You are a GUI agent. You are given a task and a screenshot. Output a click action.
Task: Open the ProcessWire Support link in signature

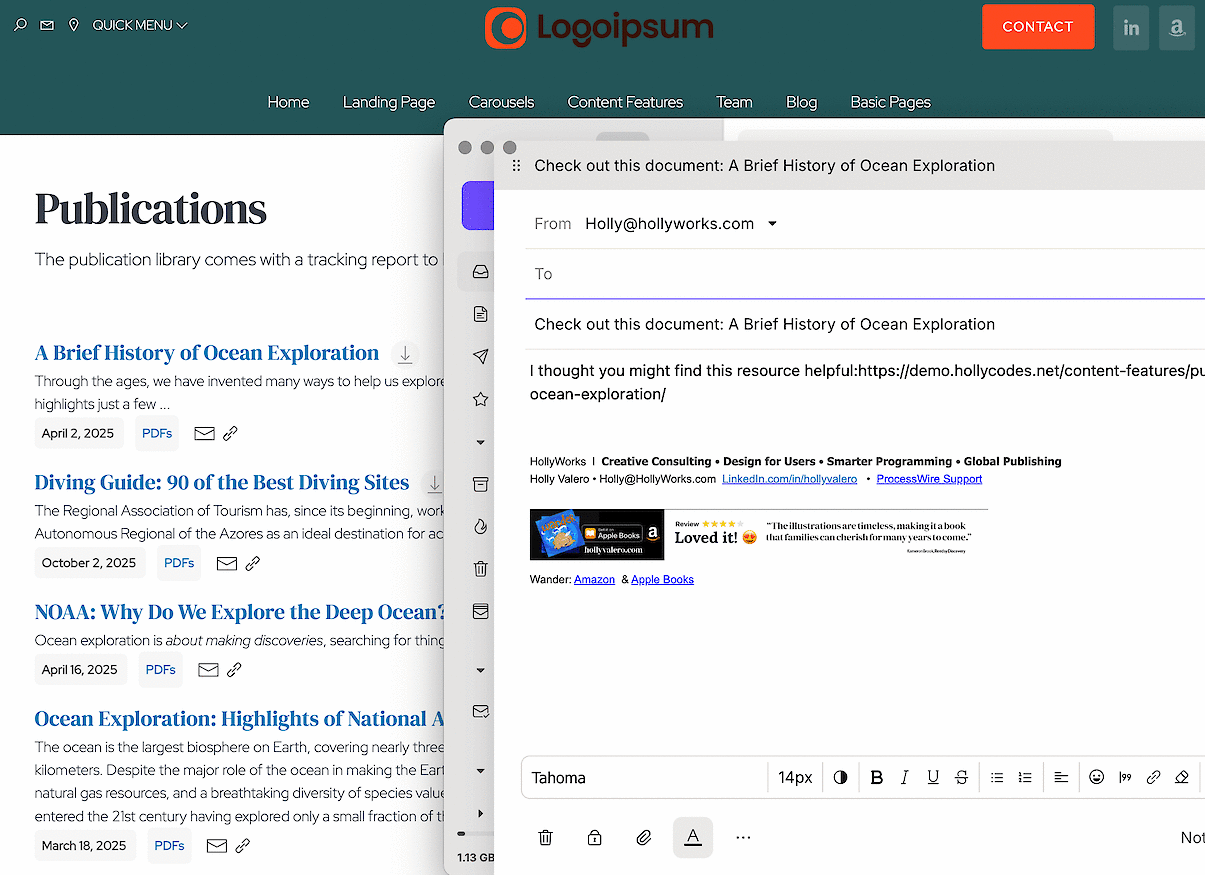[929, 479]
